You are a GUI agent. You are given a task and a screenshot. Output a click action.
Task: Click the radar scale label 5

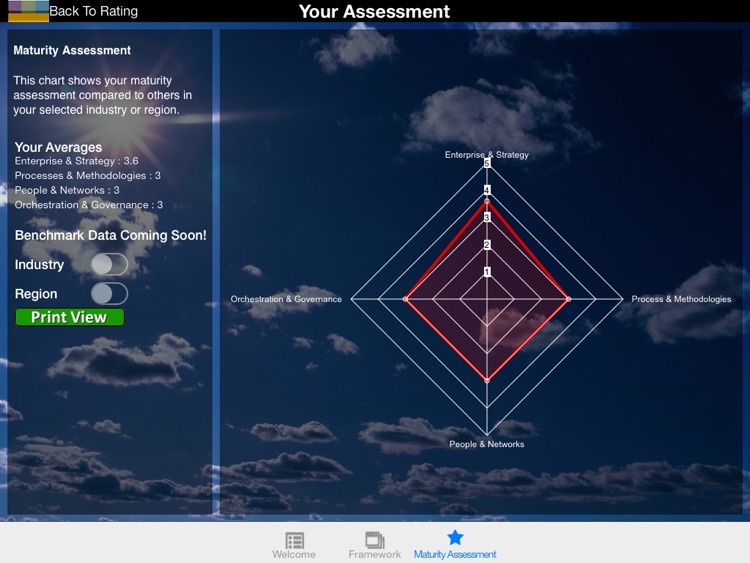pyautogui.click(x=487, y=164)
